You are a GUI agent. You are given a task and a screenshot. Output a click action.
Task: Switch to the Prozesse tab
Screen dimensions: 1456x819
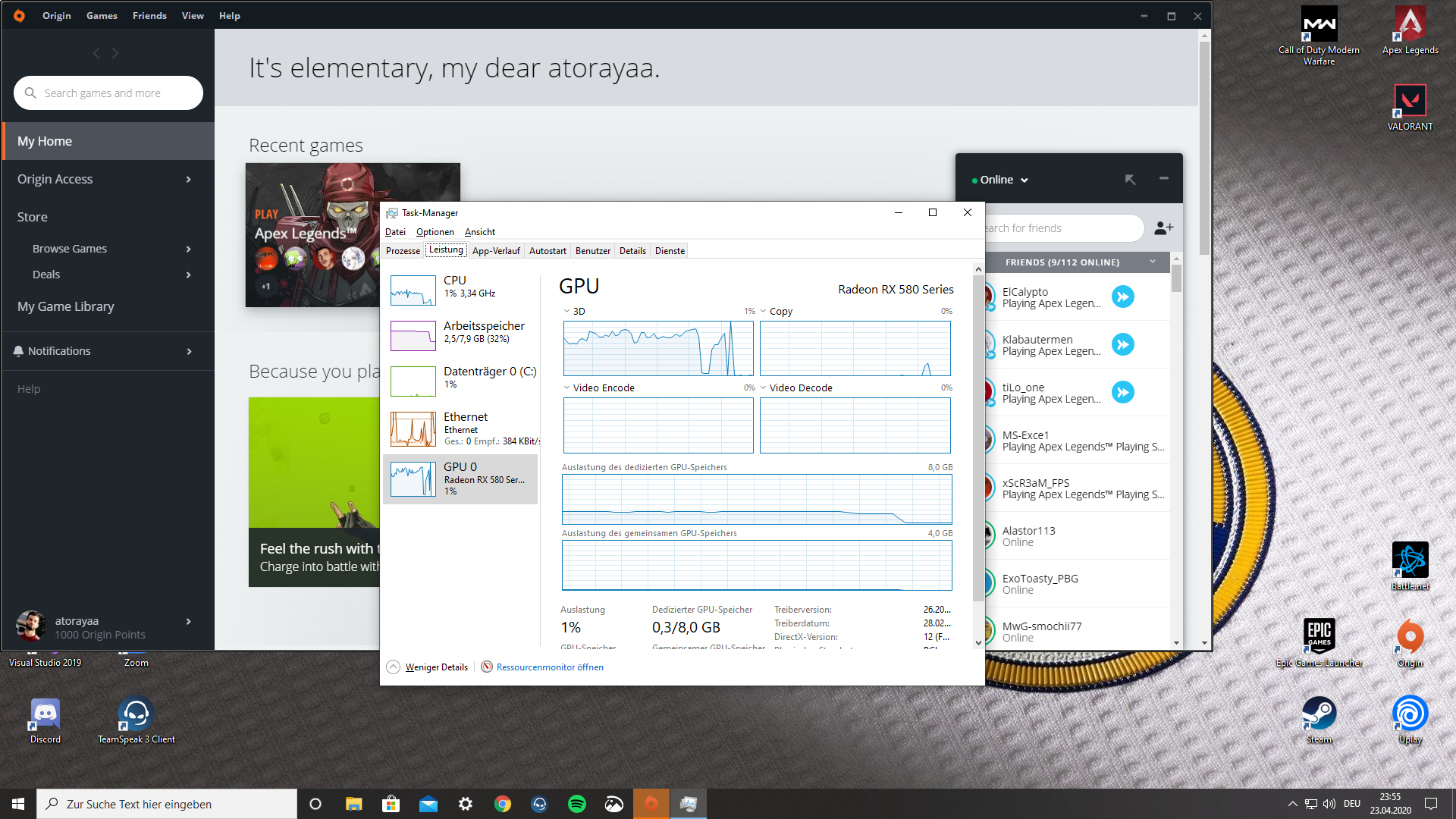click(403, 251)
